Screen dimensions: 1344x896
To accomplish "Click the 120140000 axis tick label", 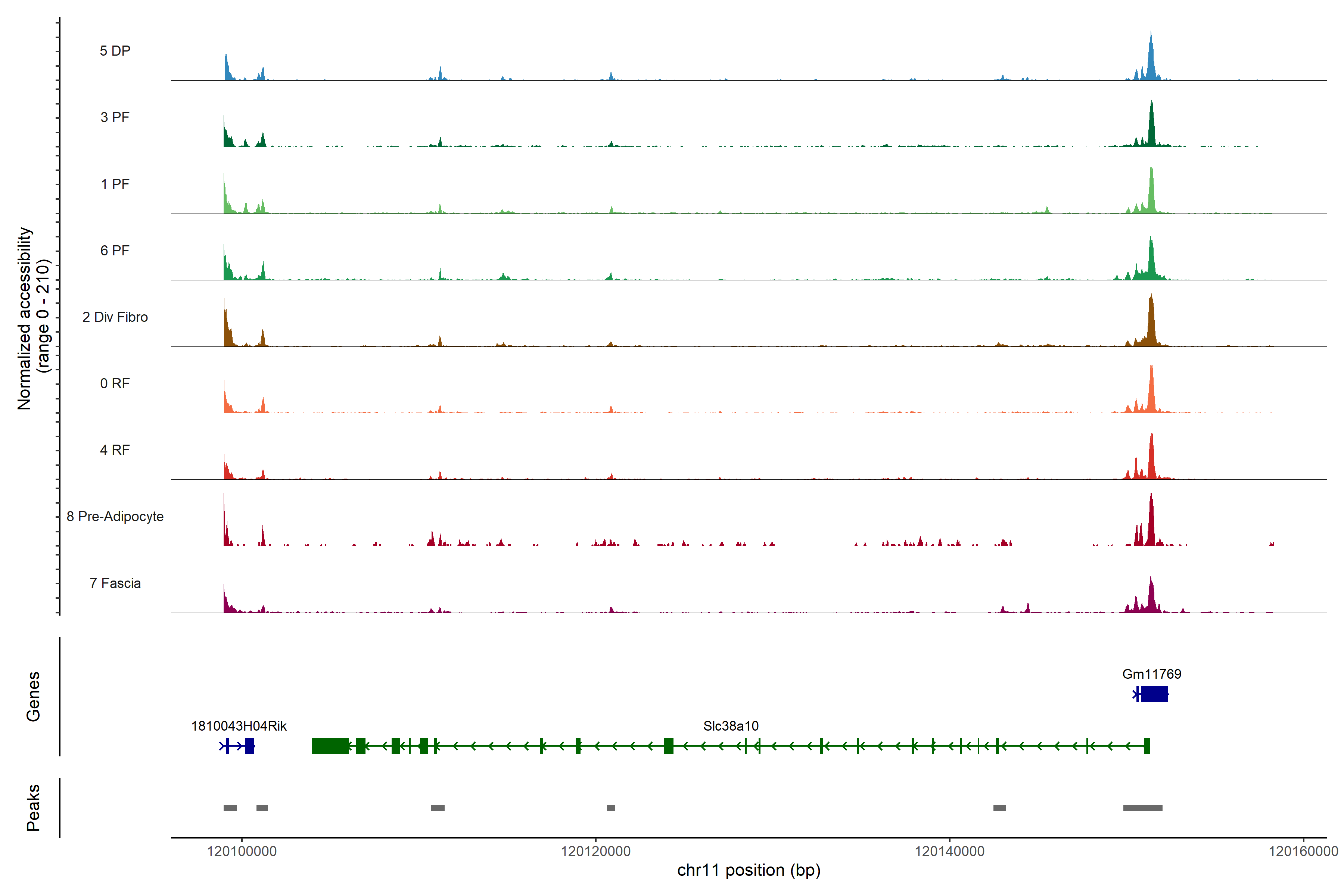I will (949, 851).
